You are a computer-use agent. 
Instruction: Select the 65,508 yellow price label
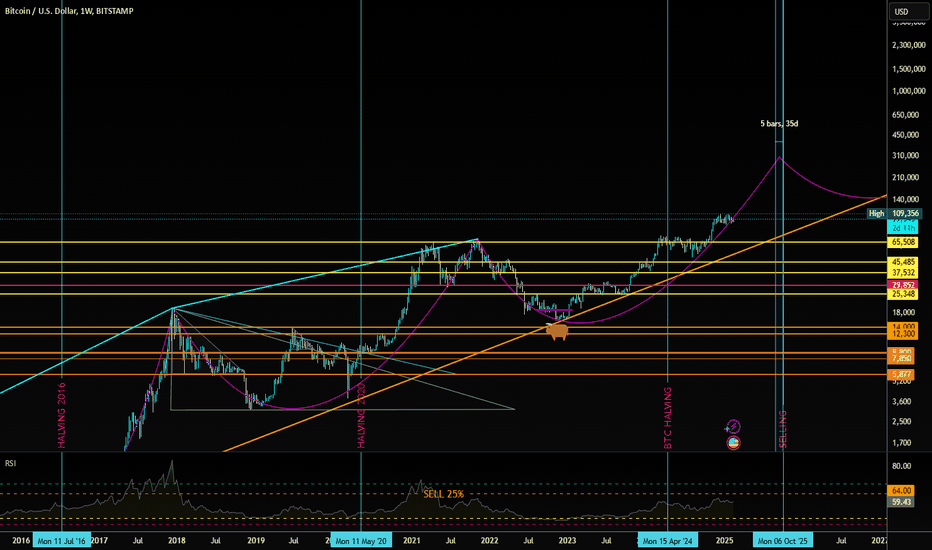click(x=903, y=242)
